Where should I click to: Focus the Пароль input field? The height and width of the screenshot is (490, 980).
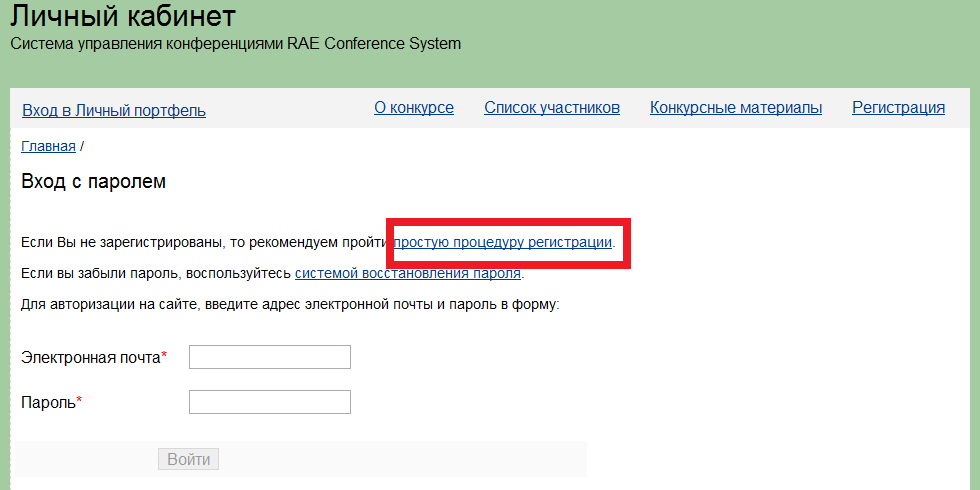(270, 402)
